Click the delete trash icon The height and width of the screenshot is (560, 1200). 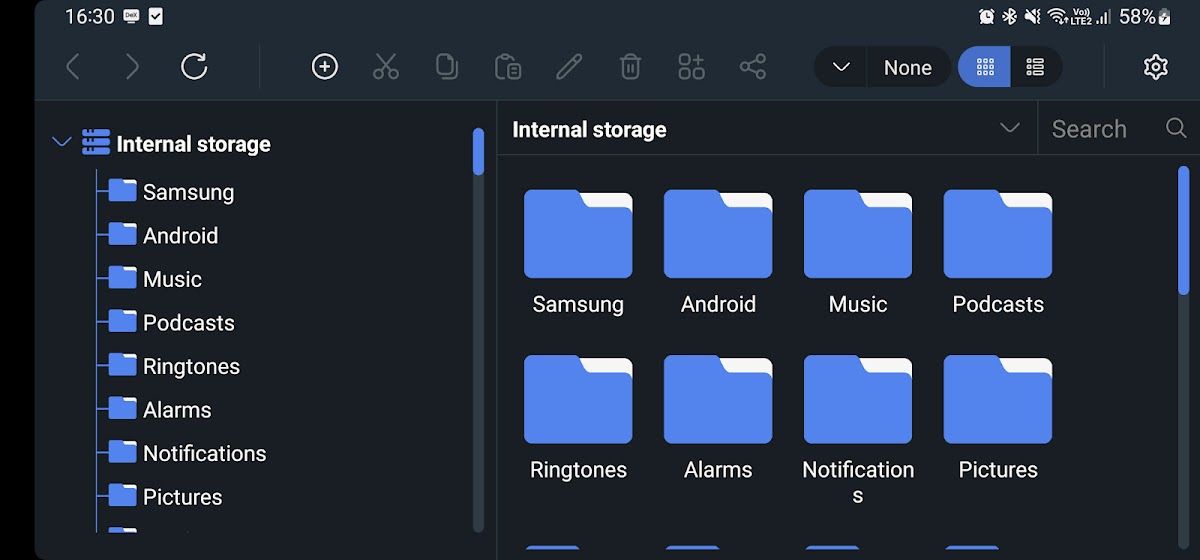point(630,67)
